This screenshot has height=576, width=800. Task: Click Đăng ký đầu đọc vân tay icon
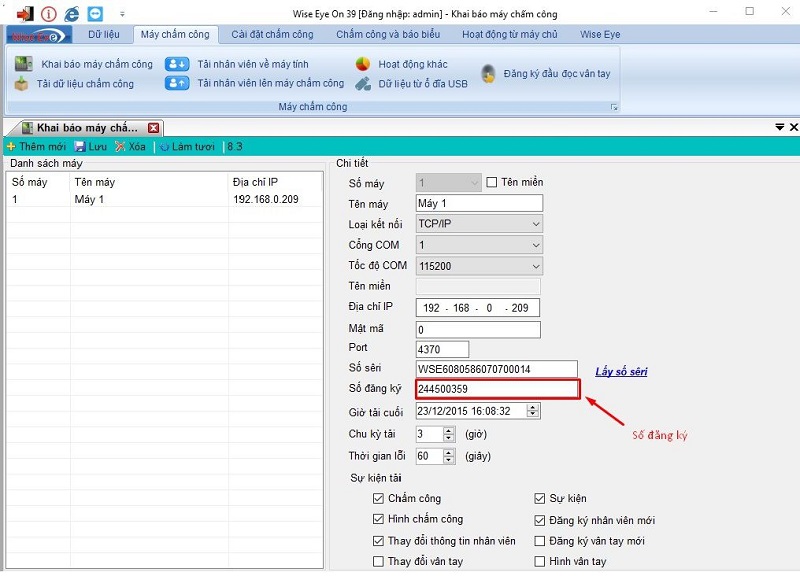point(488,74)
